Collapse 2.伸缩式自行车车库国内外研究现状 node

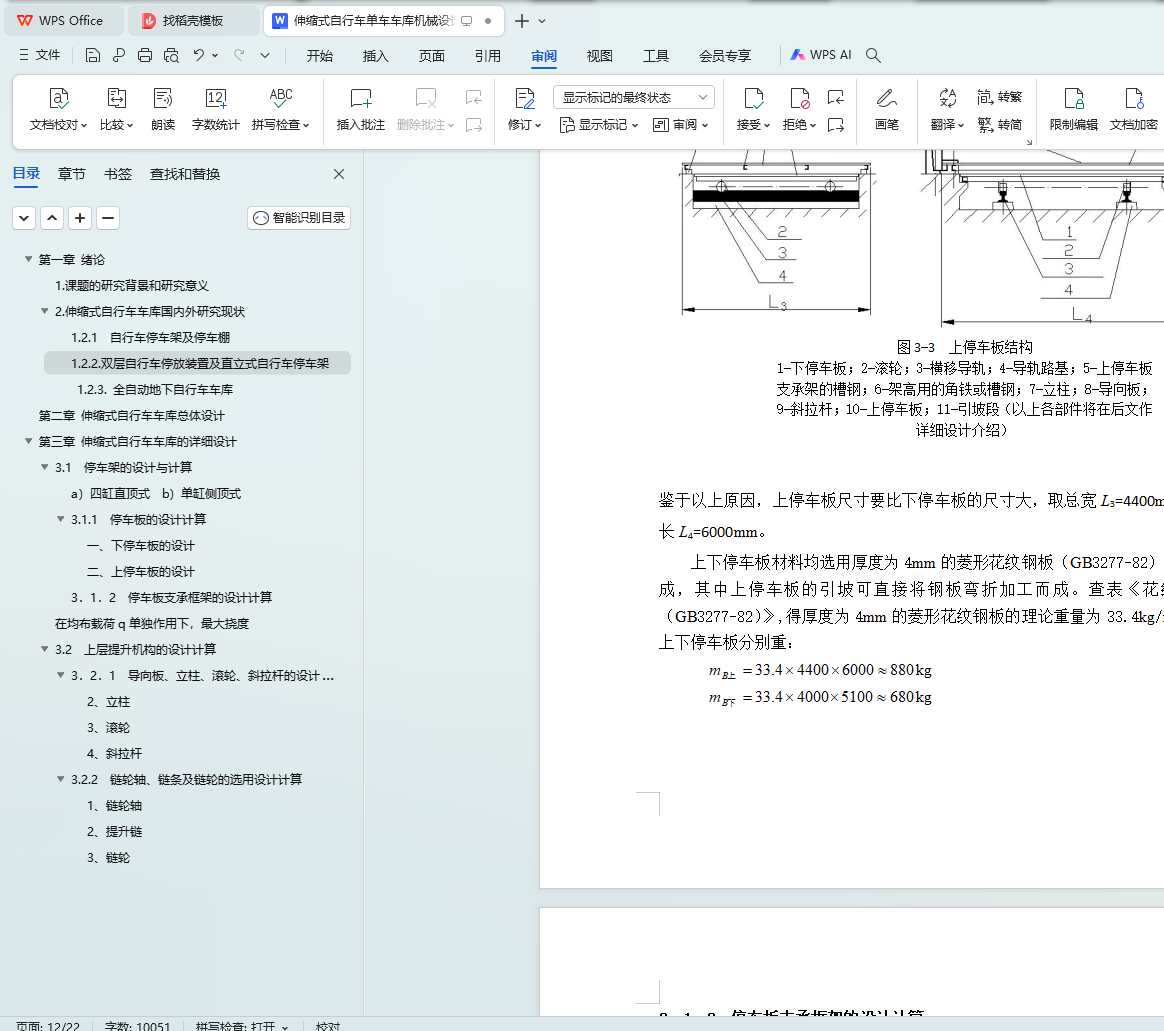click(45, 311)
